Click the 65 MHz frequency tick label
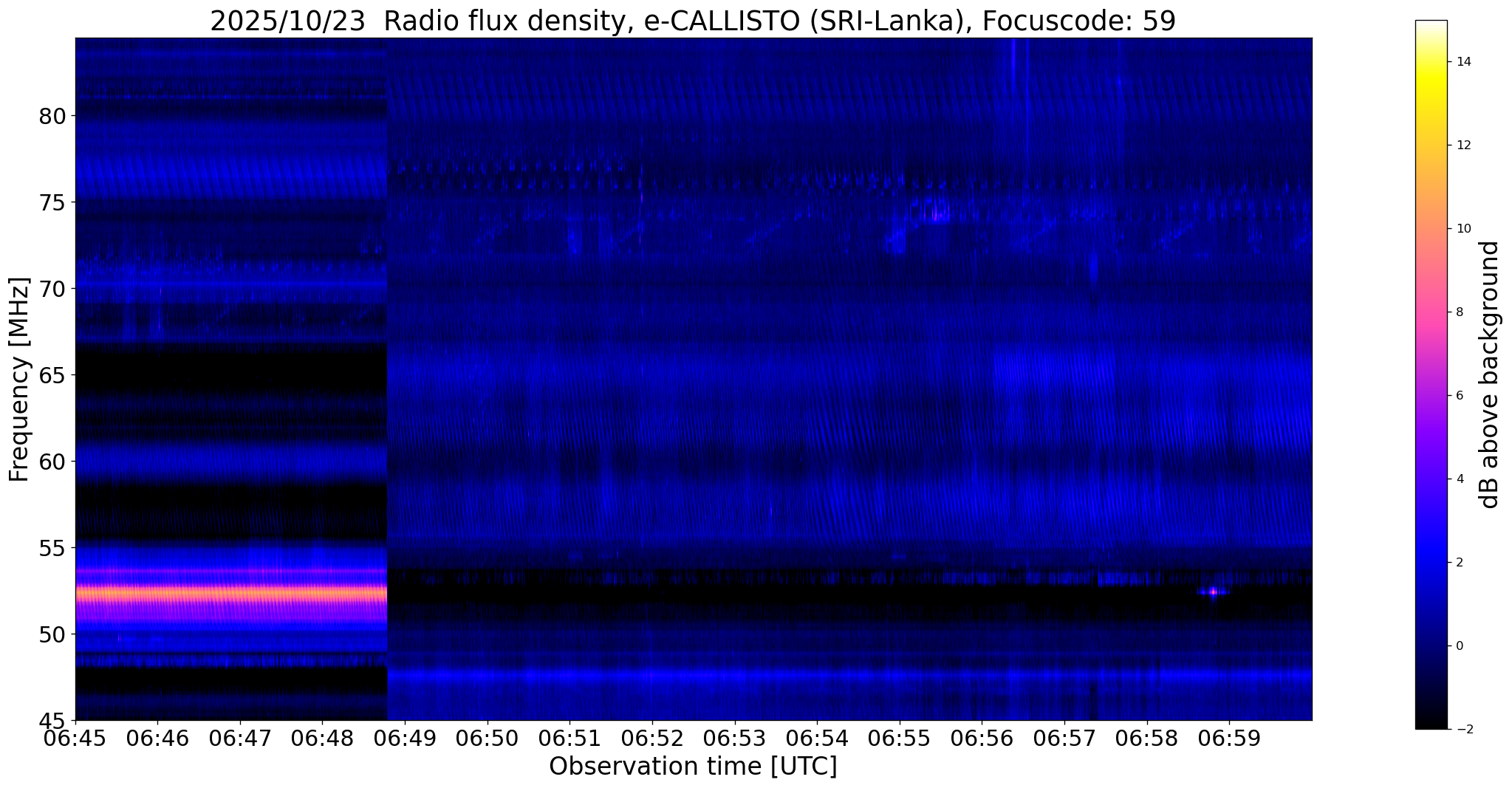The image size is (1512, 788). (x=52, y=375)
